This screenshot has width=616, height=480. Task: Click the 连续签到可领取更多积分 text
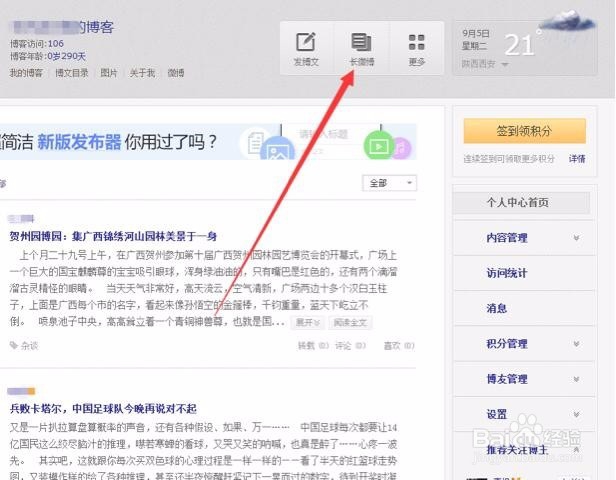509,159
